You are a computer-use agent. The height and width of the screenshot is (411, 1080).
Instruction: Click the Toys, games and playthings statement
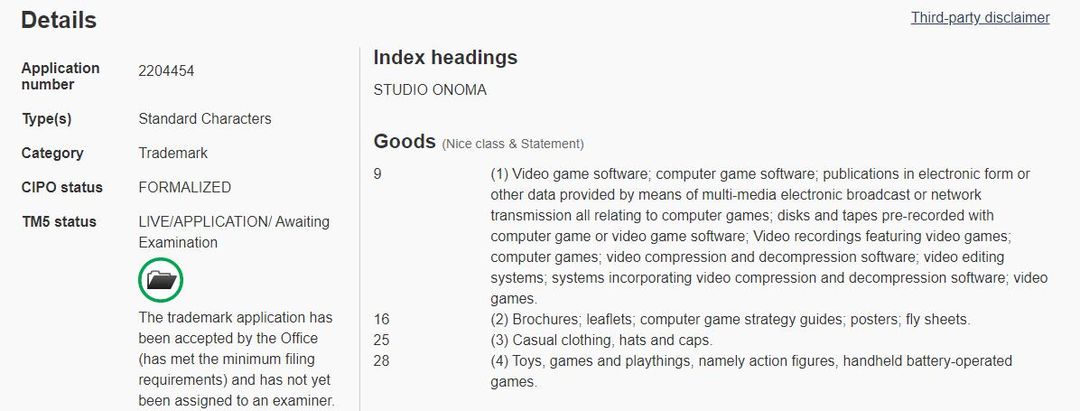click(751, 371)
